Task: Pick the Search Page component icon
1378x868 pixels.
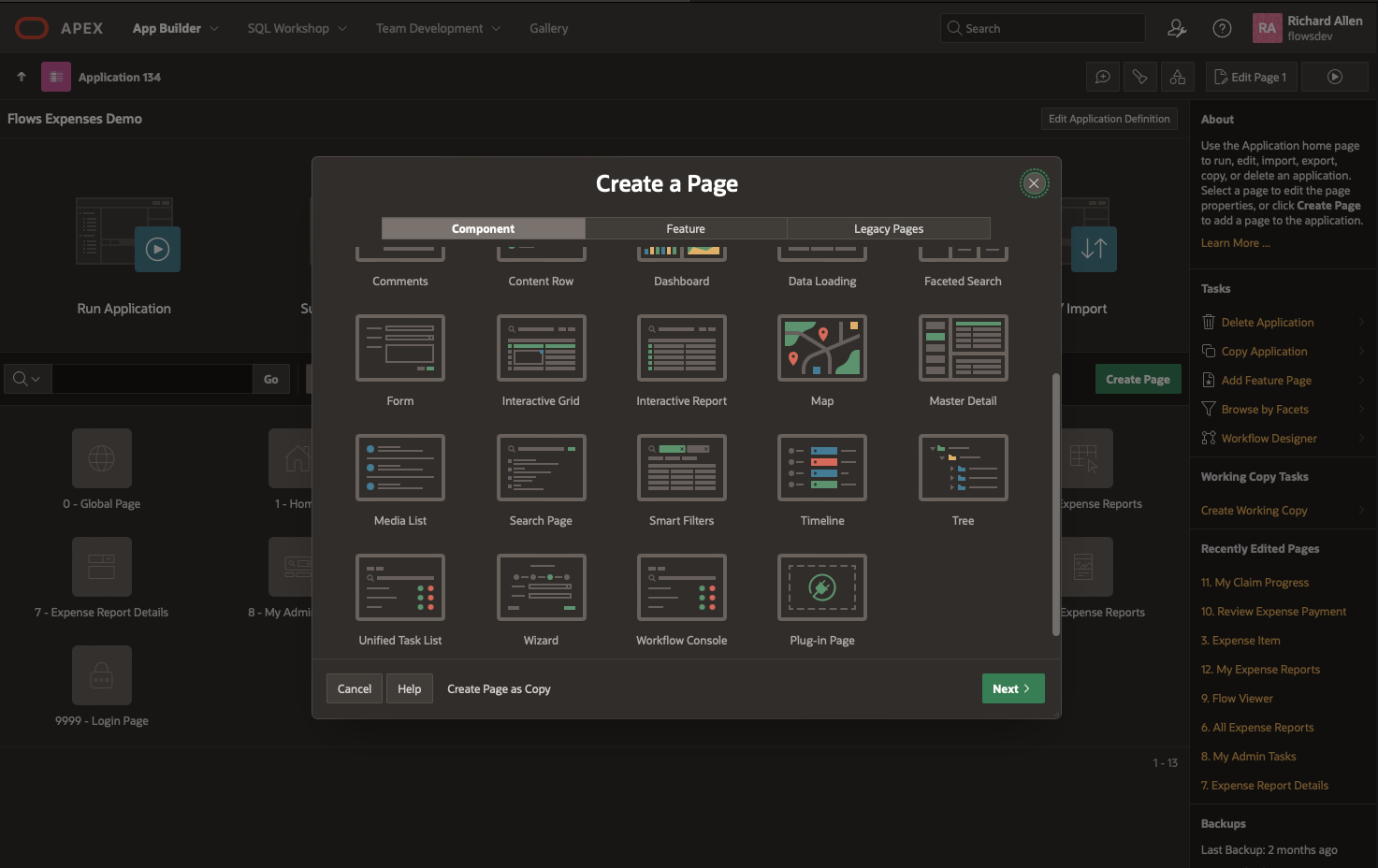Action: [541, 468]
